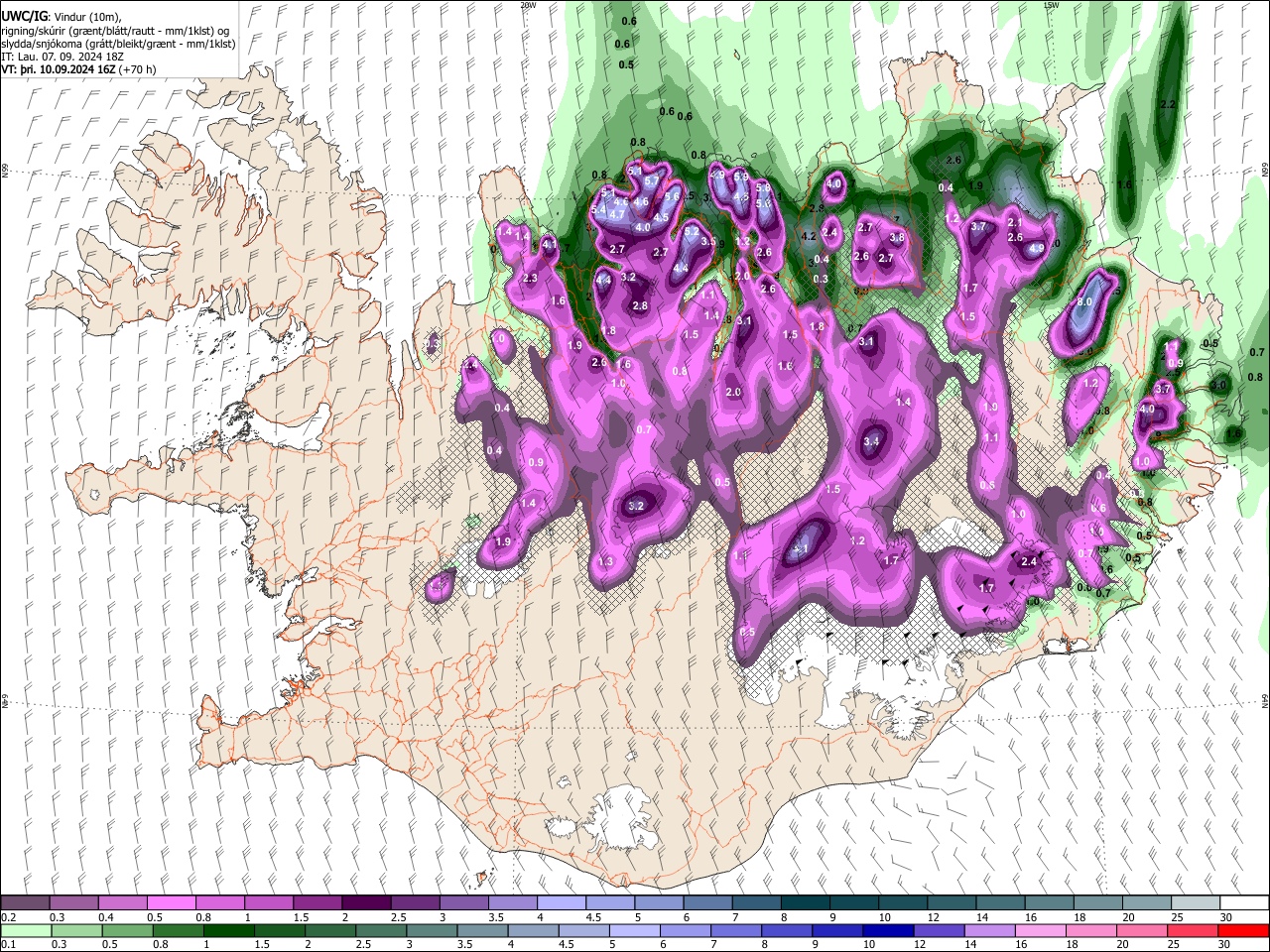This screenshot has height=952, width=1270.
Task: Click the darkest green 1–1.5 swatch in bottom legend row
Action: tap(228, 931)
